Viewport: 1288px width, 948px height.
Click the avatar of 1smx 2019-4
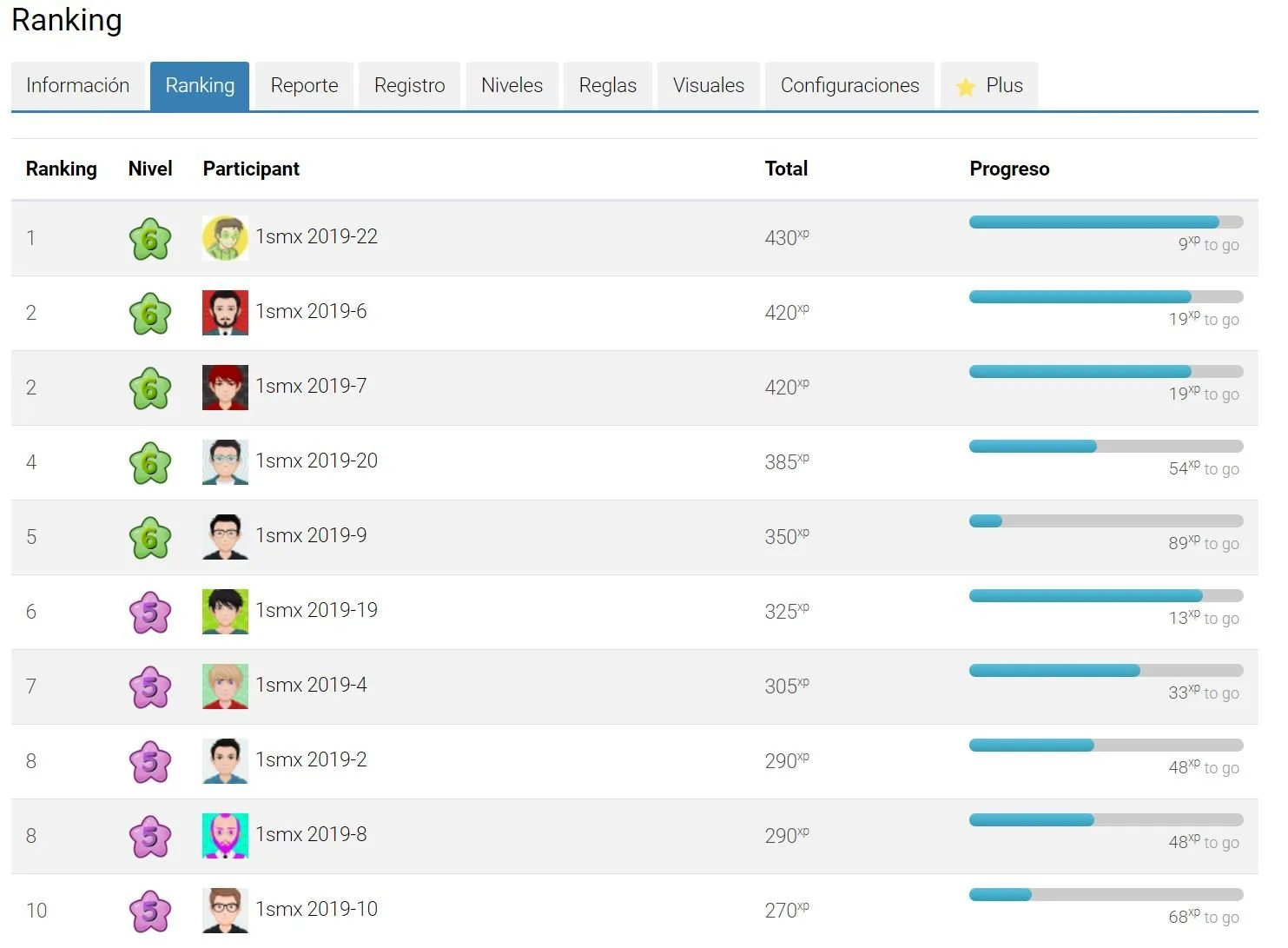pos(225,686)
